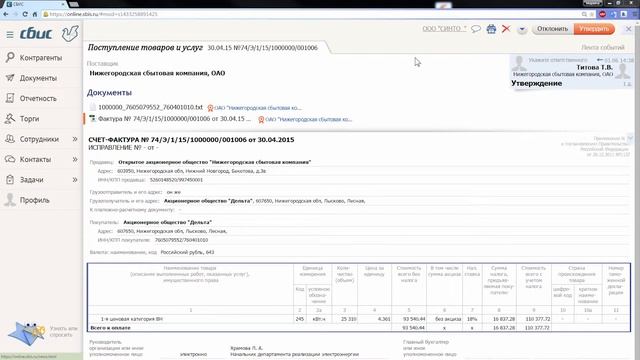
Task: Click supplier Нижегородская сбытовая компания, ОАО
Action: 157,73
